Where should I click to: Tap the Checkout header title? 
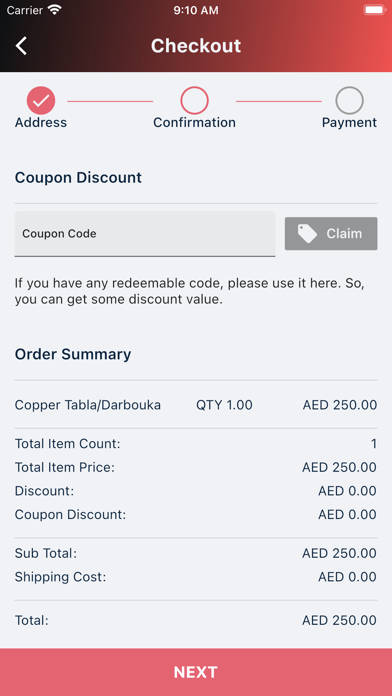tap(196, 46)
